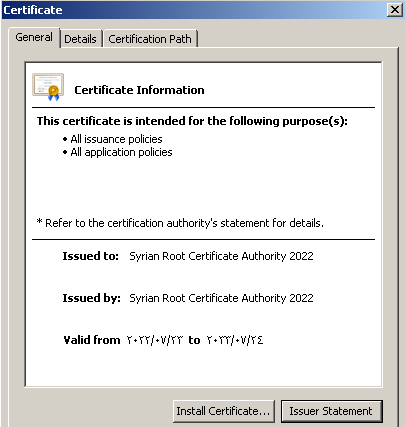Click the intended purposes heading text
The height and width of the screenshot is (427, 406).
click(192, 121)
